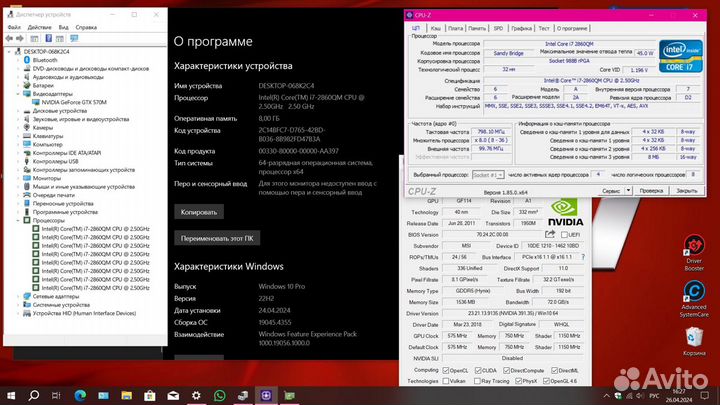Open the Справка menu
Viewport: 720px width, 405px height.
pyautogui.click(x=86, y=27)
